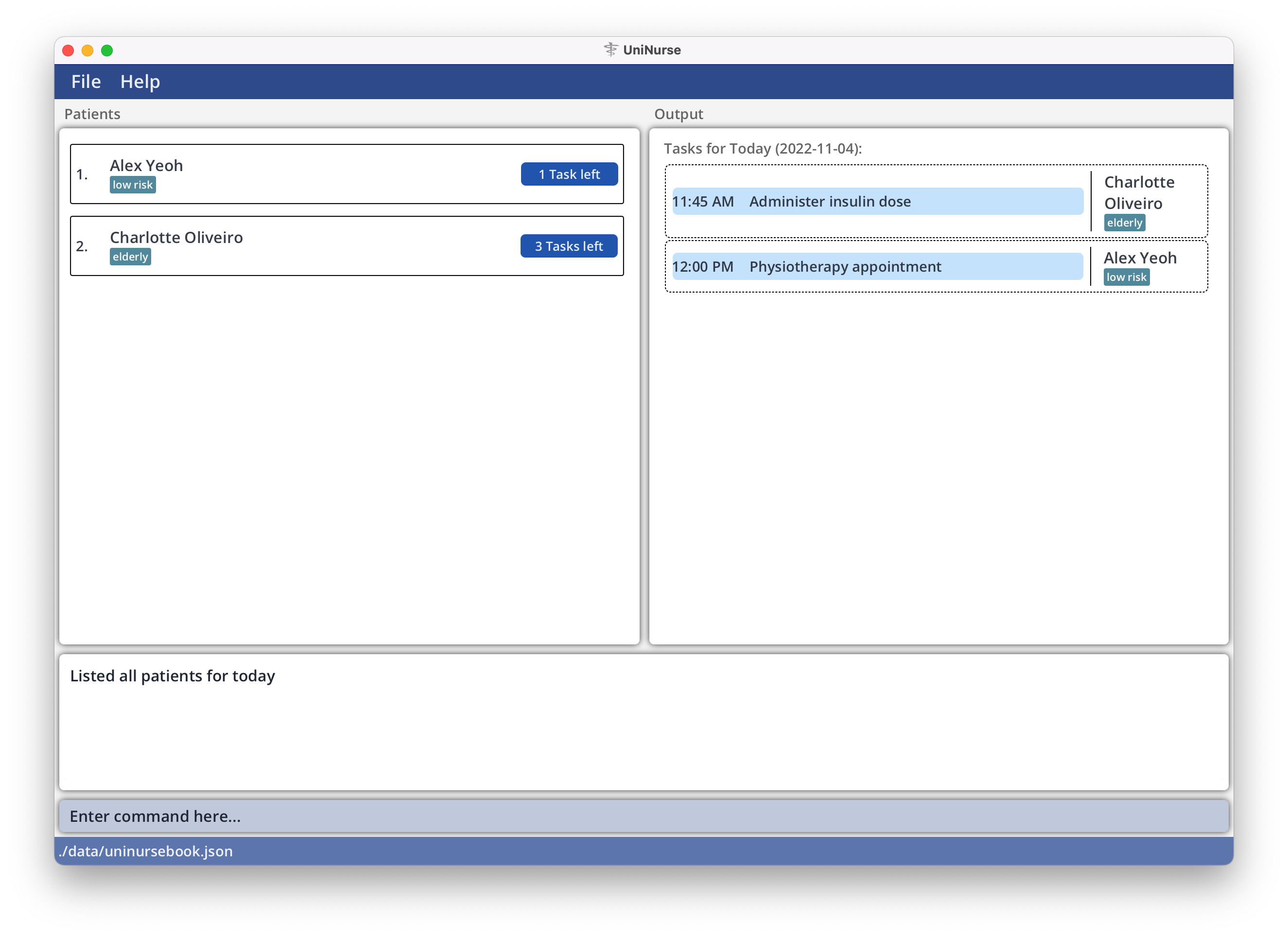Click Alex Yeoh name in Output panel
The height and width of the screenshot is (937, 1288).
[1140, 258]
